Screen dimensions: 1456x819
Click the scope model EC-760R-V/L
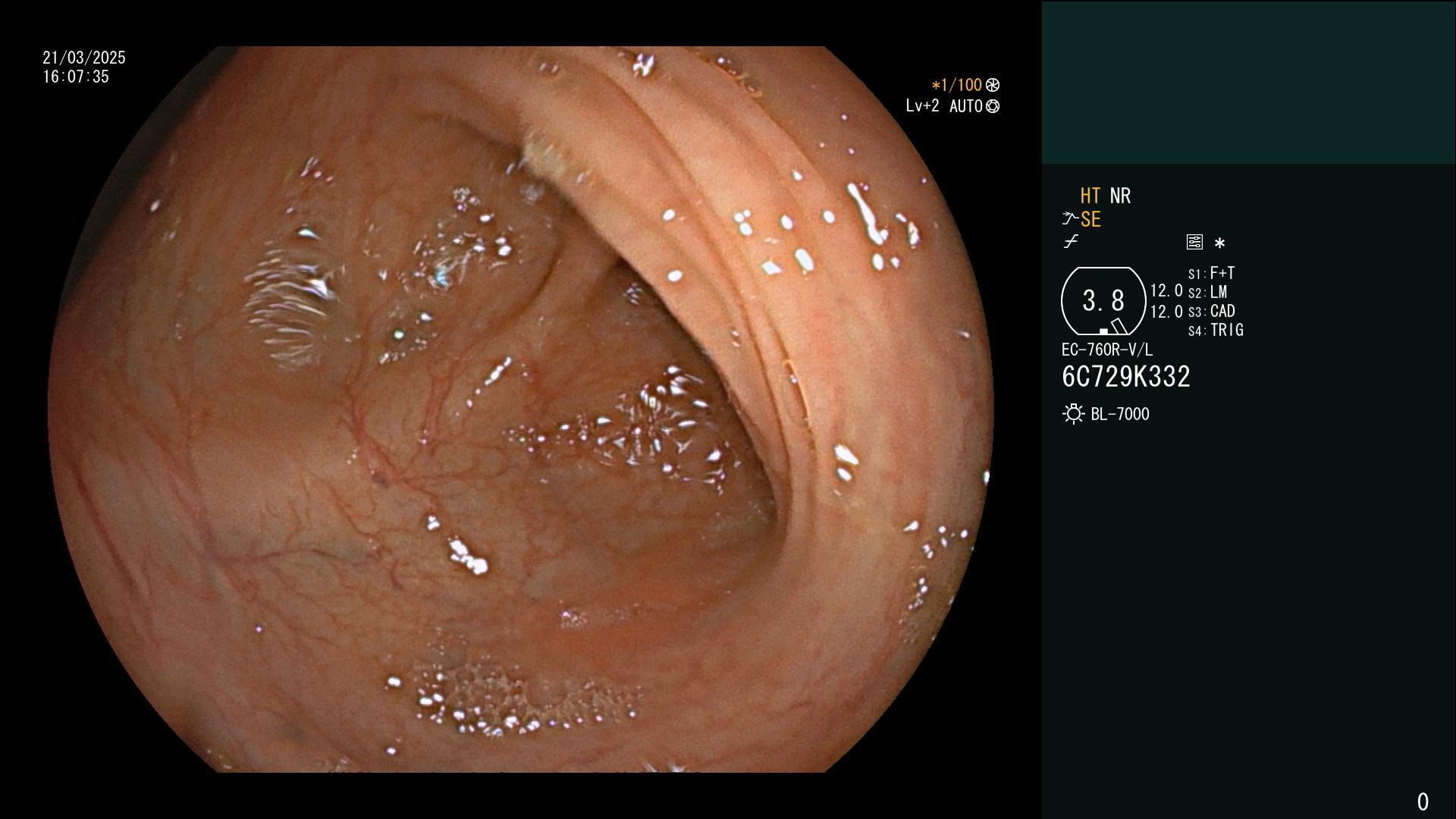click(1106, 350)
